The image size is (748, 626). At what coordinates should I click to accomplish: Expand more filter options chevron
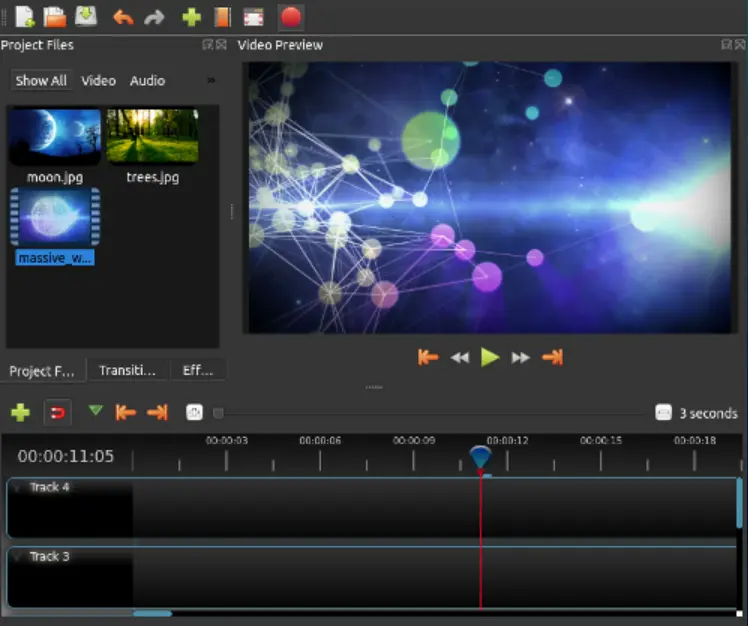click(211, 80)
